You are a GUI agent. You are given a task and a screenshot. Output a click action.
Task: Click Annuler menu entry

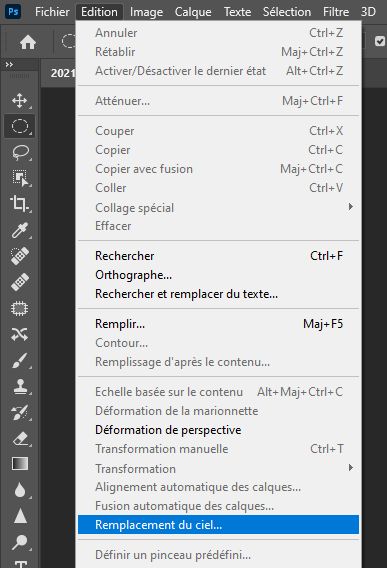[x=219, y=33]
